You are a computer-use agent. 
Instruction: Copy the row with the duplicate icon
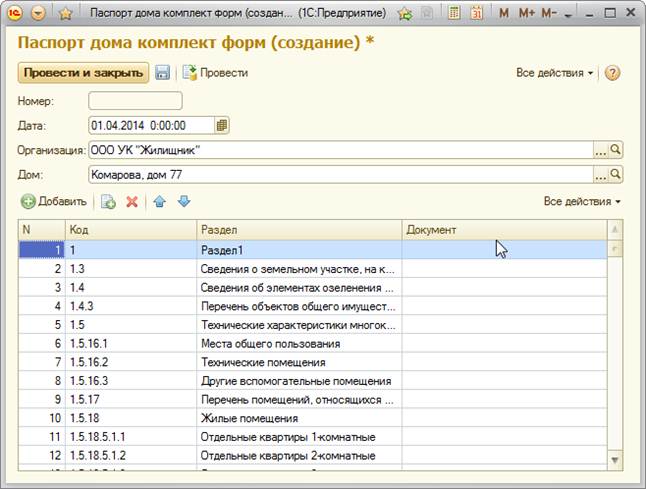(108, 201)
